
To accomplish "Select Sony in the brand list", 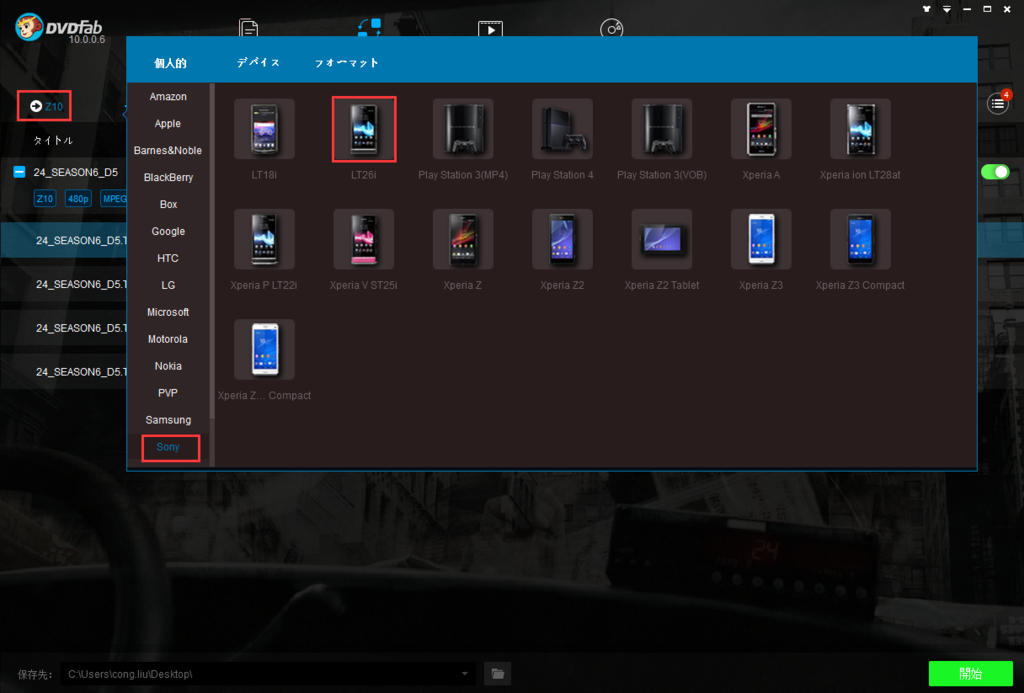I will click(x=168, y=447).
